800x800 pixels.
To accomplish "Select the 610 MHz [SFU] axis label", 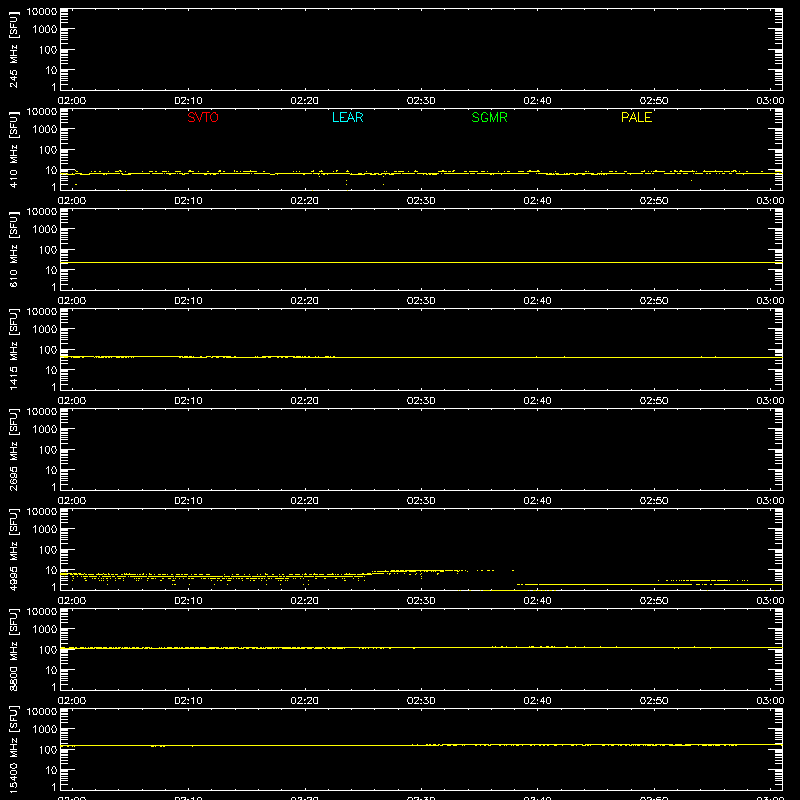I will pyautogui.click(x=13, y=249).
